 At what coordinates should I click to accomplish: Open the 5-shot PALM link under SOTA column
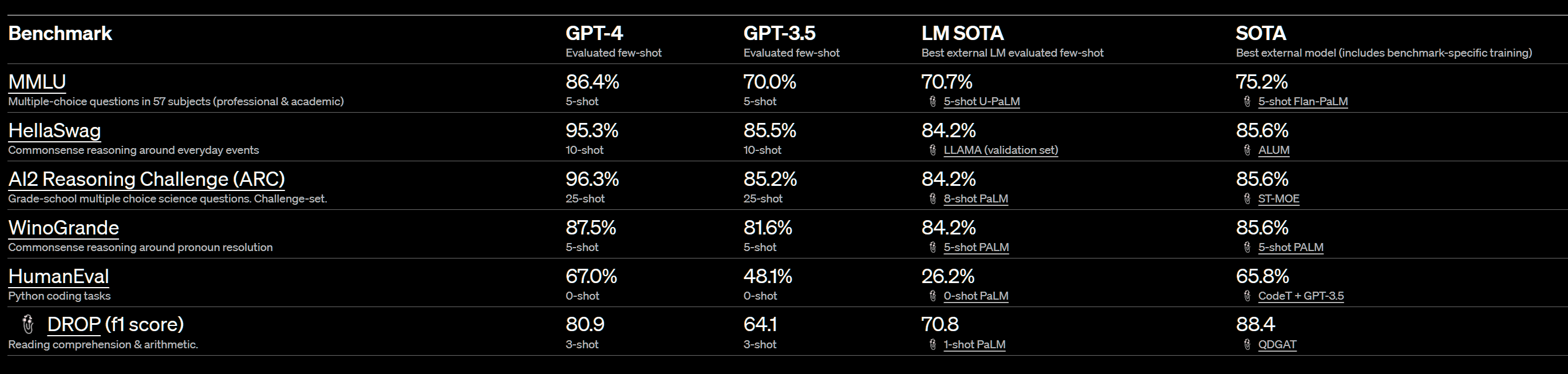(1291, 248)
